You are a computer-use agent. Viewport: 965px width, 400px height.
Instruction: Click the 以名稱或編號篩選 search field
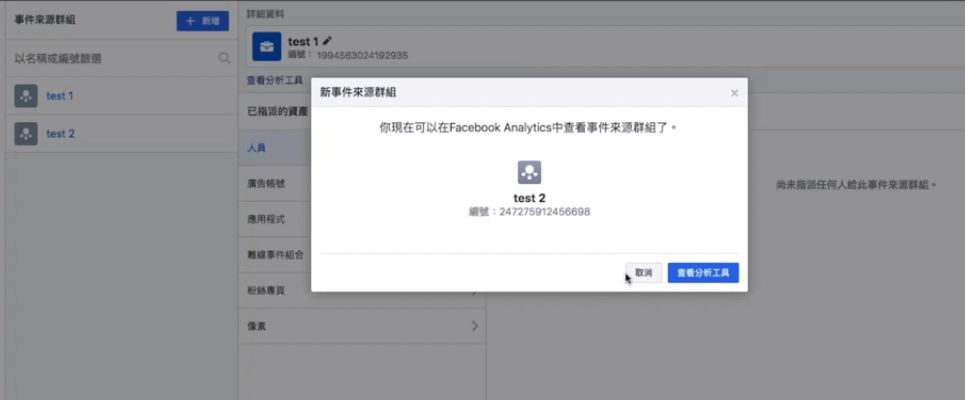[110, 59]
